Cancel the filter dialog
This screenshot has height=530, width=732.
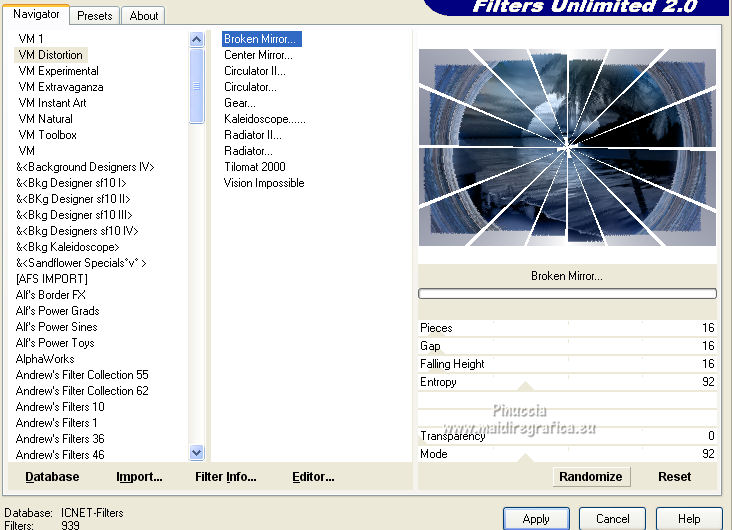click(x=612, y=519)
